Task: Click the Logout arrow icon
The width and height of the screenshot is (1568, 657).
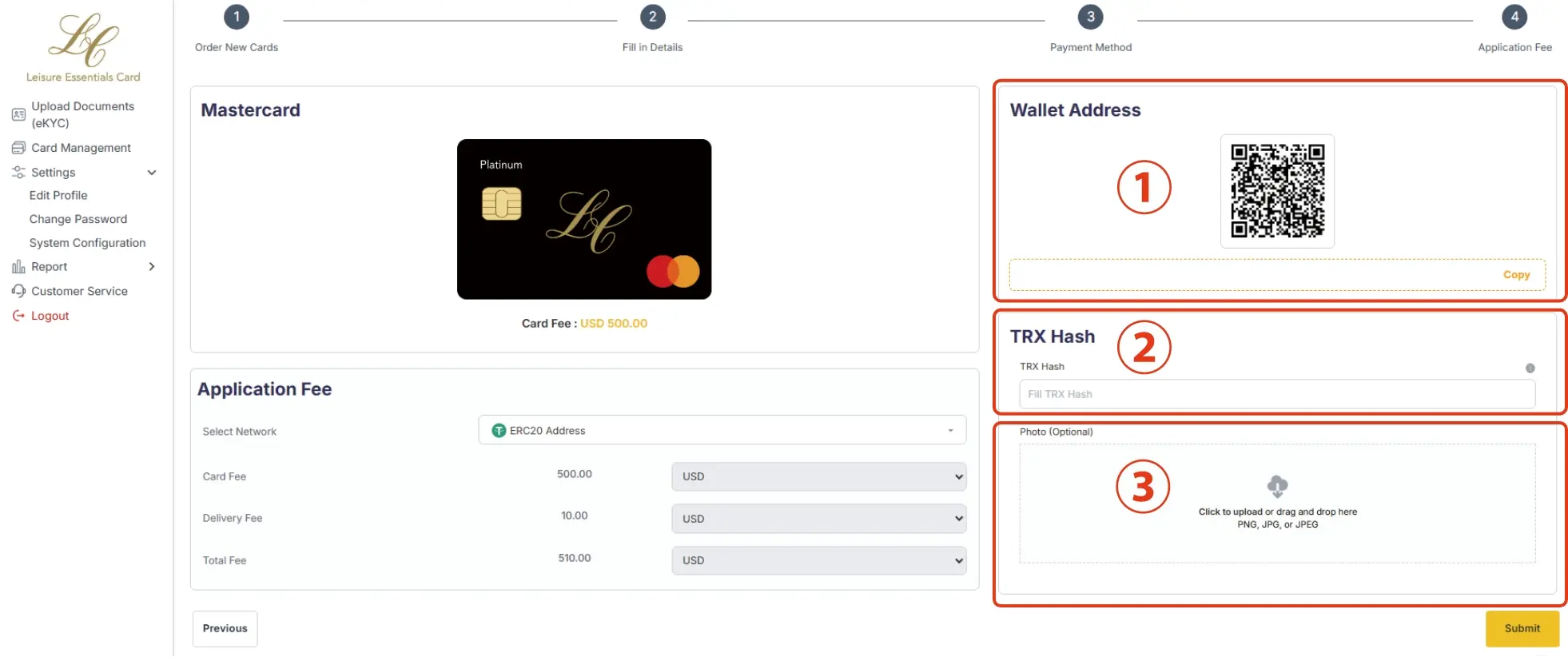Action: pos(18,316)
